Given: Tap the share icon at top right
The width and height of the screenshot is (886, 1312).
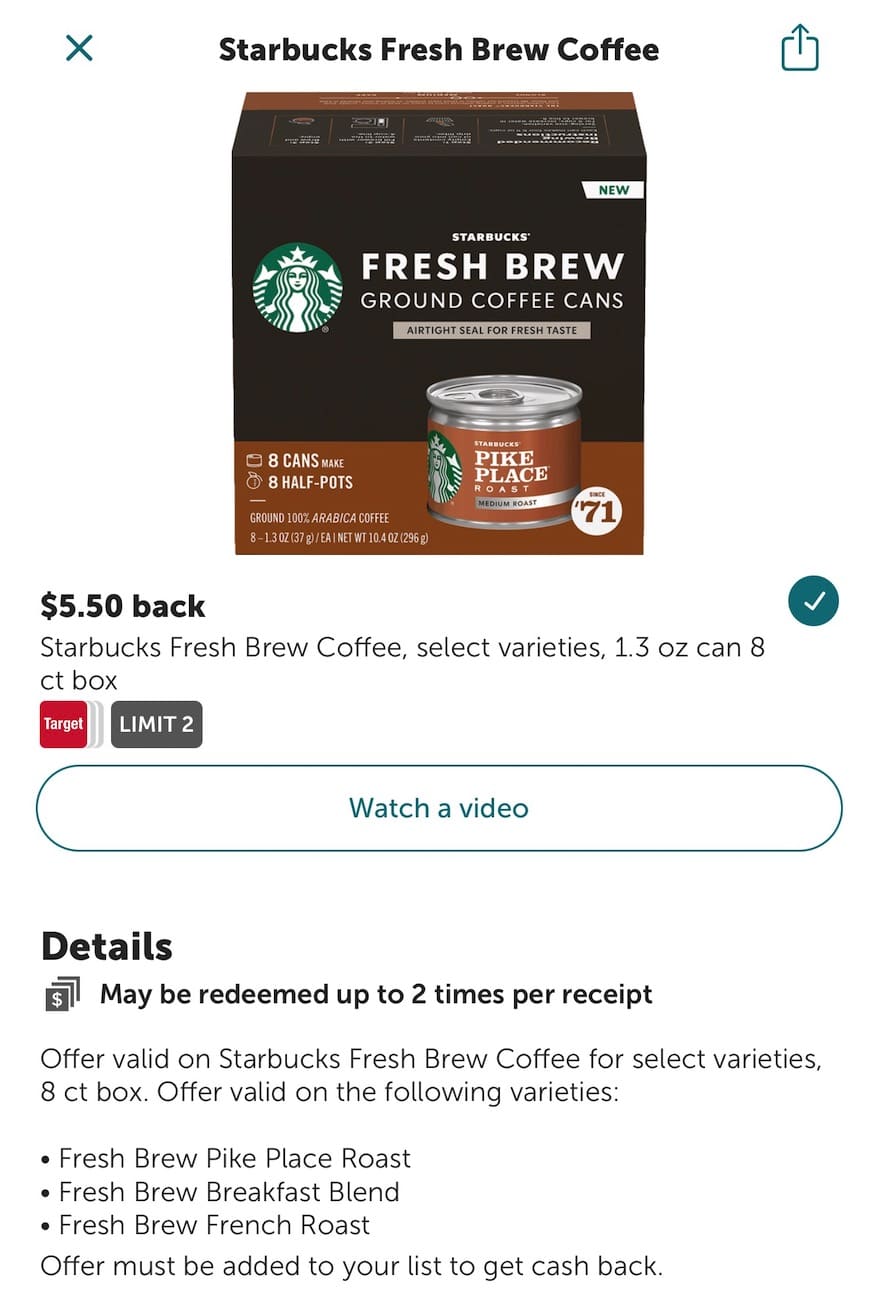Looking at the screenshot, I should (x=800, y=49).
